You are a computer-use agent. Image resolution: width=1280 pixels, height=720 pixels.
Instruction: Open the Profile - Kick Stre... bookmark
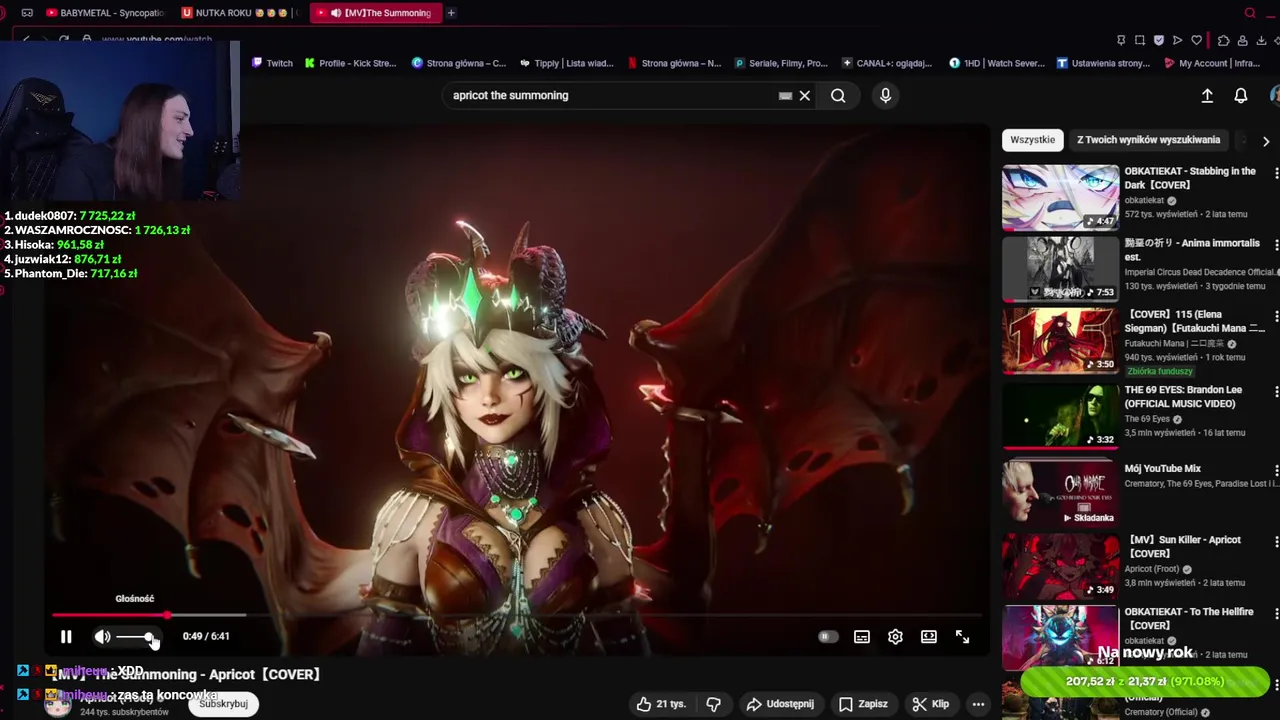(x=350, y=63)
